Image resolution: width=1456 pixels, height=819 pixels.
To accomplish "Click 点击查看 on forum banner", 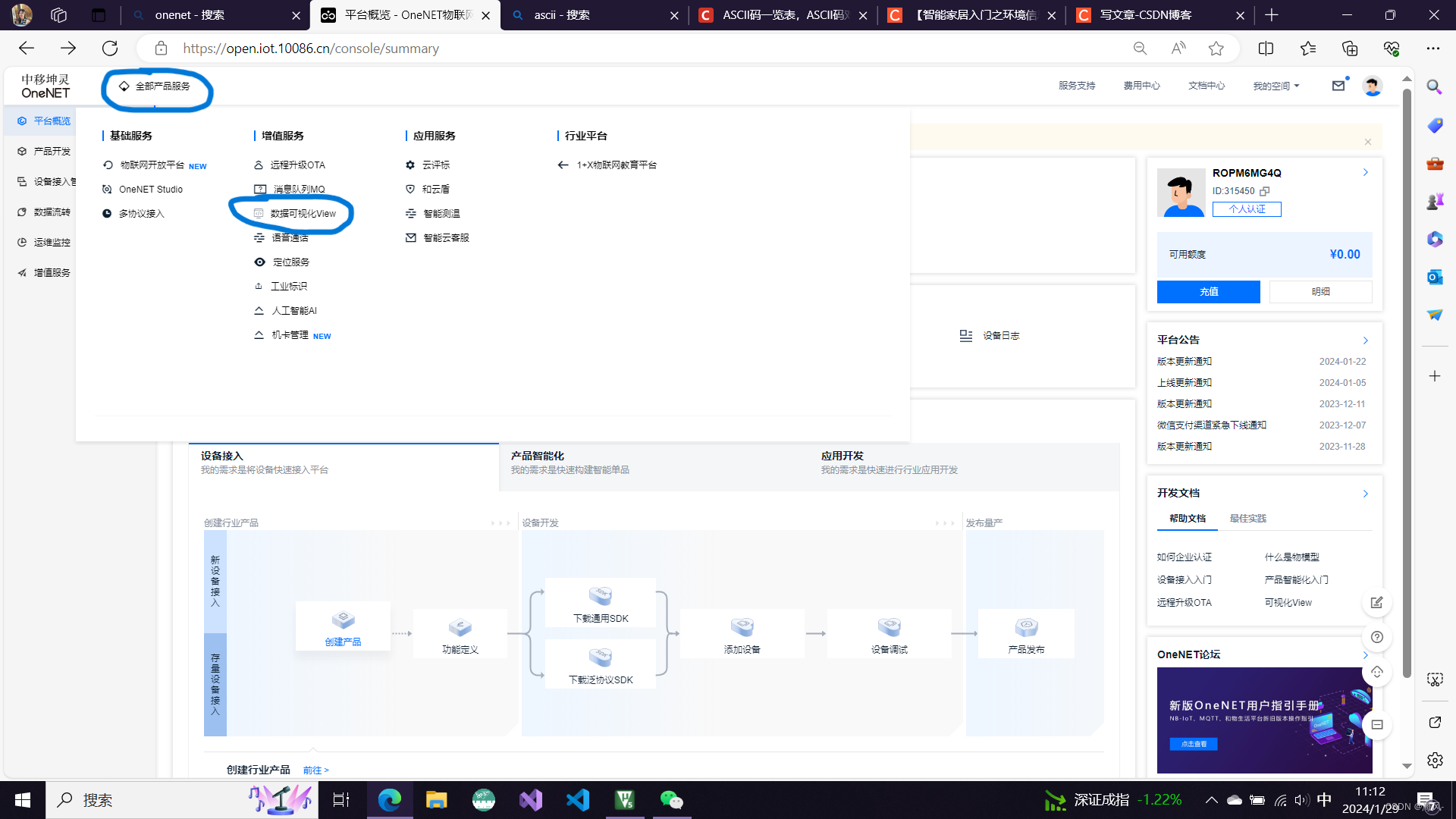I will point(1194,745).
